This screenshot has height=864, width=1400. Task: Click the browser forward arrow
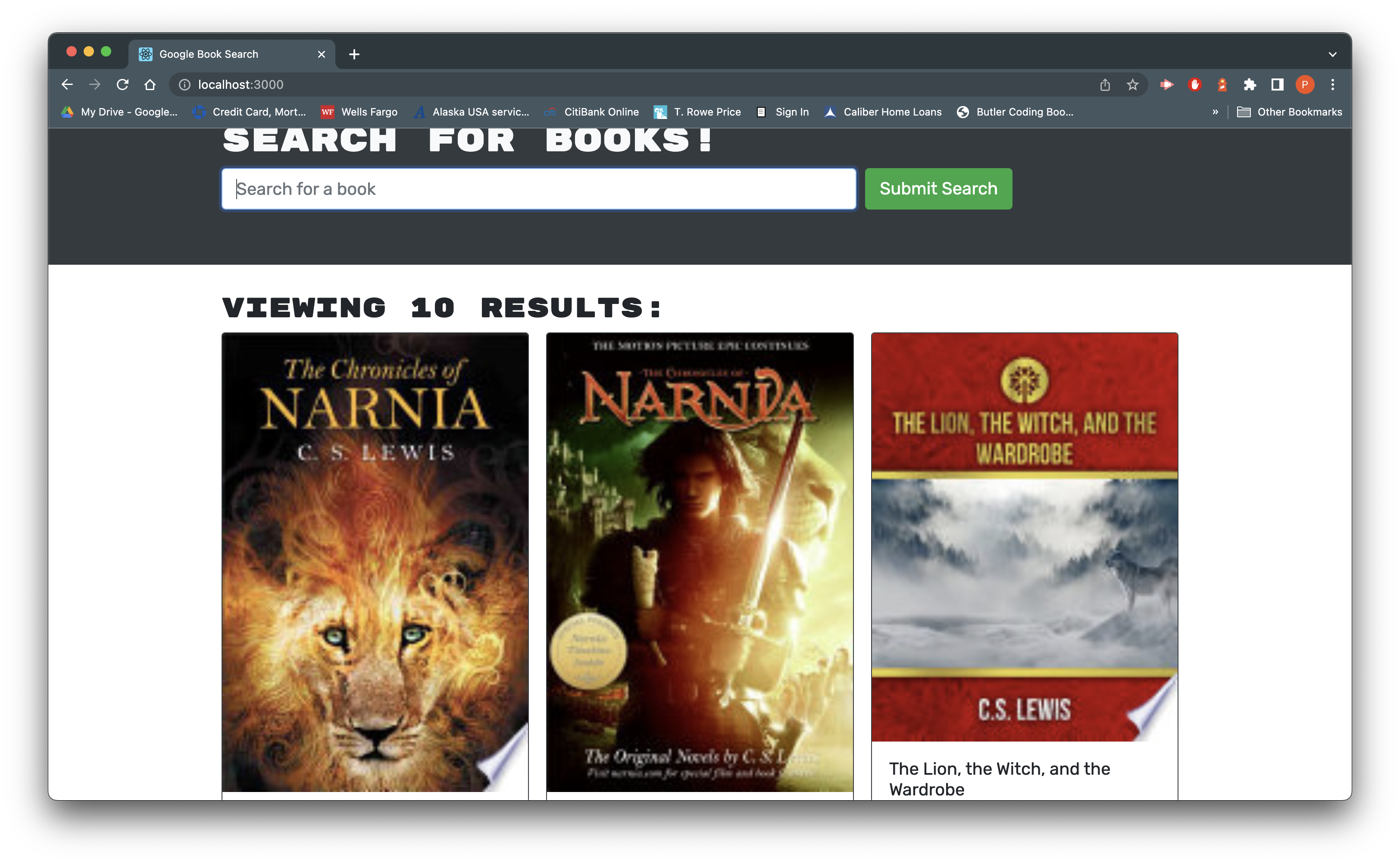coord(95,85)
